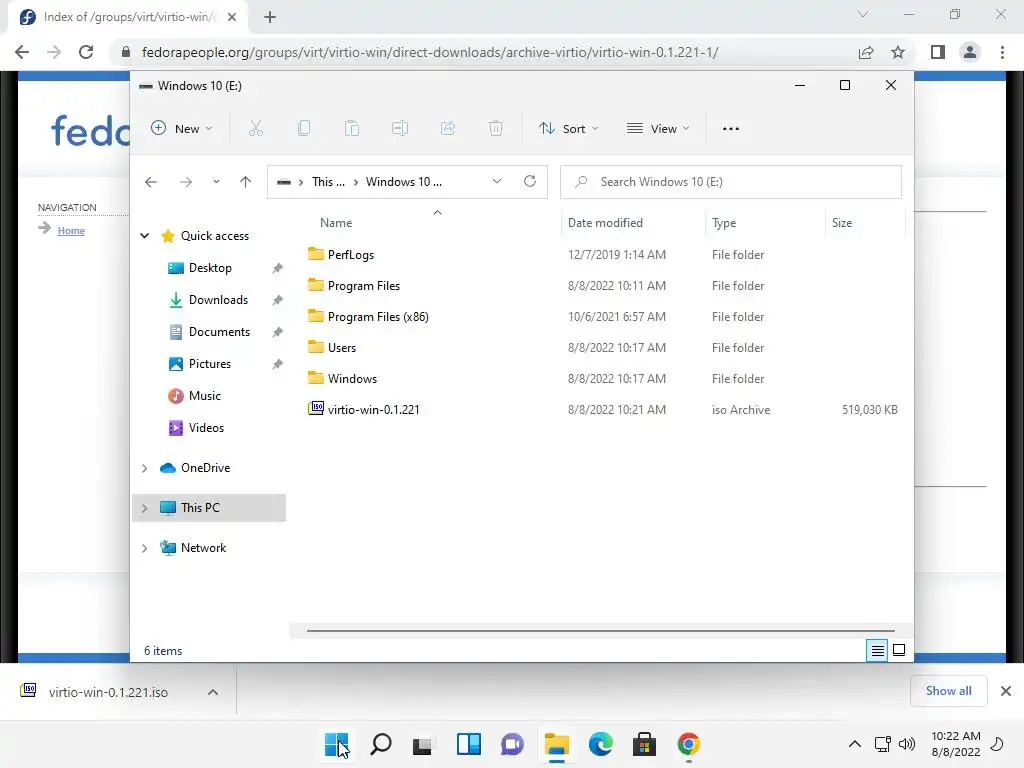Image resolution: width=1024 pixels, height=768 pixels.
Task: Select Desktop in Quick access
Action: 210,268
